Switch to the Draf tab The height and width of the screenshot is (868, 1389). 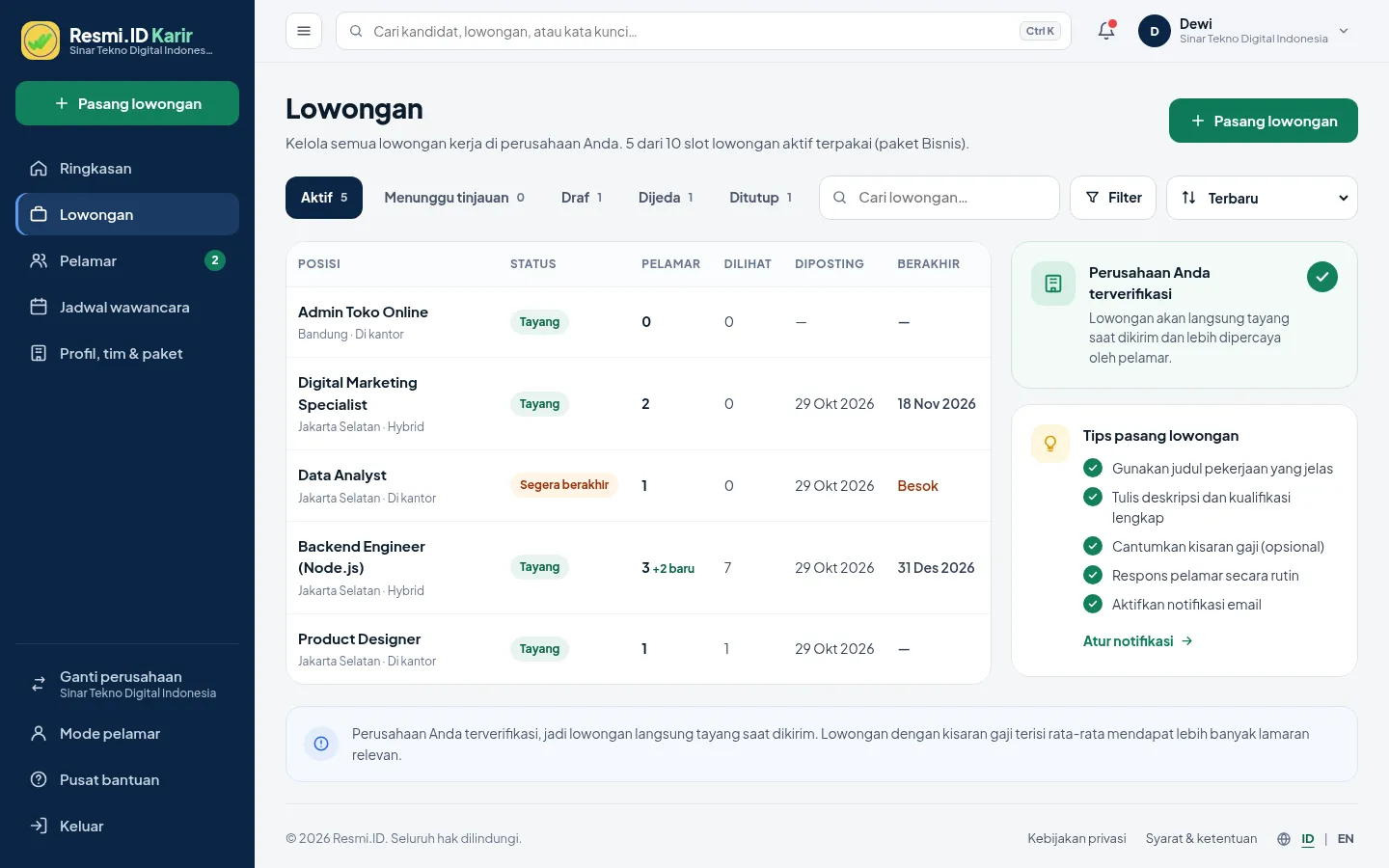click(582, 198)
